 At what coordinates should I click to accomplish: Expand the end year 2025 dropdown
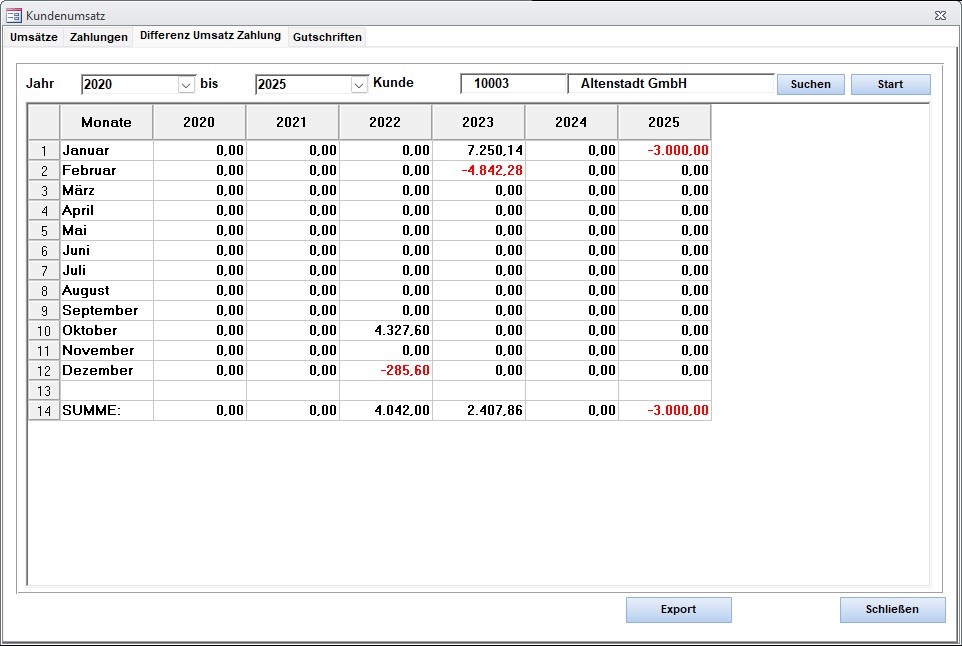point(360,85)
